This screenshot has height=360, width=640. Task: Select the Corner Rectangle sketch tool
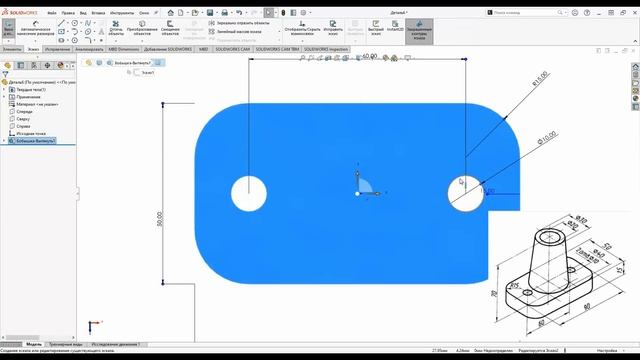[x=61, y=32]
